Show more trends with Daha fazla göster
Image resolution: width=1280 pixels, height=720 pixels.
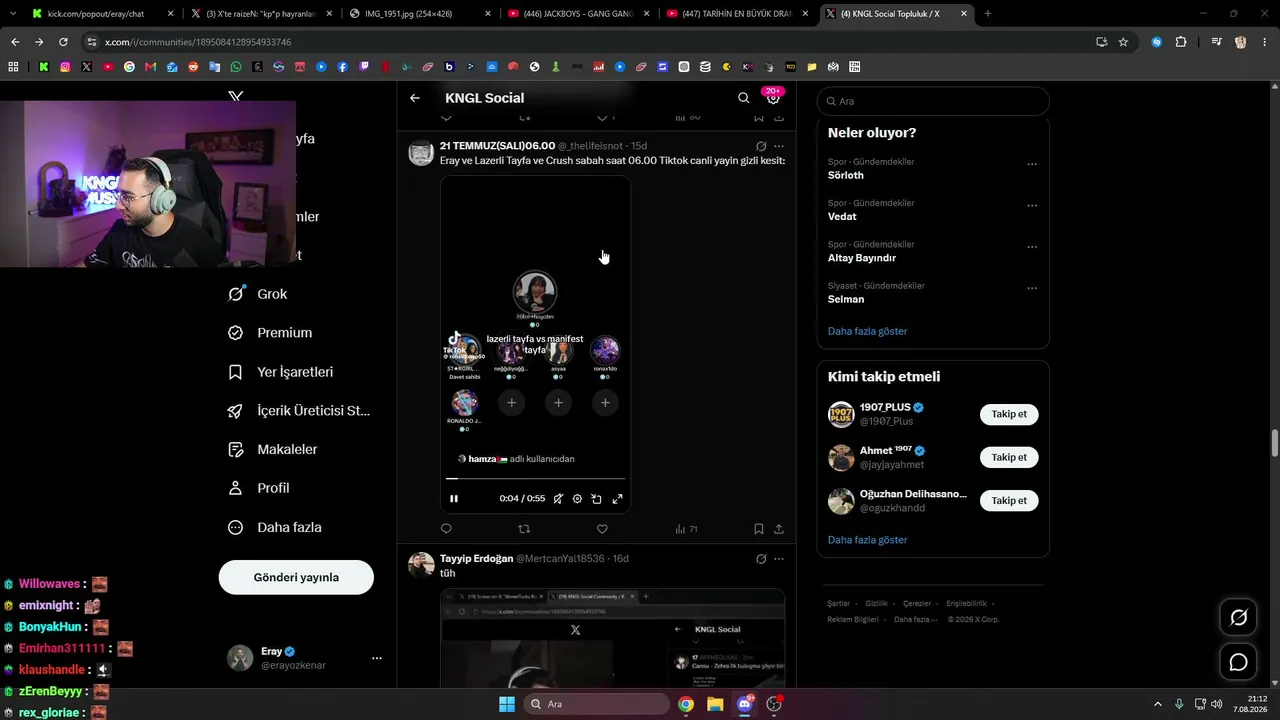pyautogui.click(x=868, y=331)
